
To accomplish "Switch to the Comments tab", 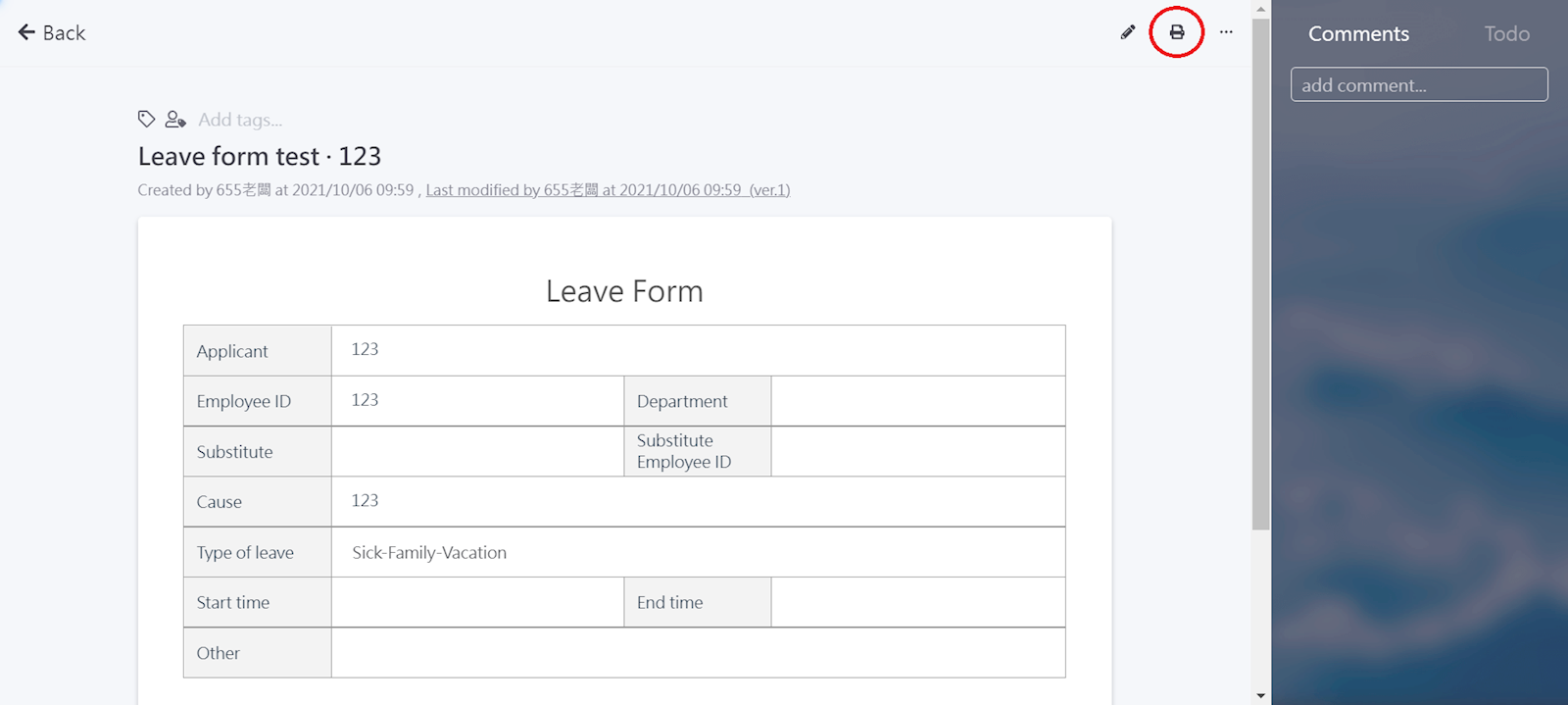I will 1358,33.
